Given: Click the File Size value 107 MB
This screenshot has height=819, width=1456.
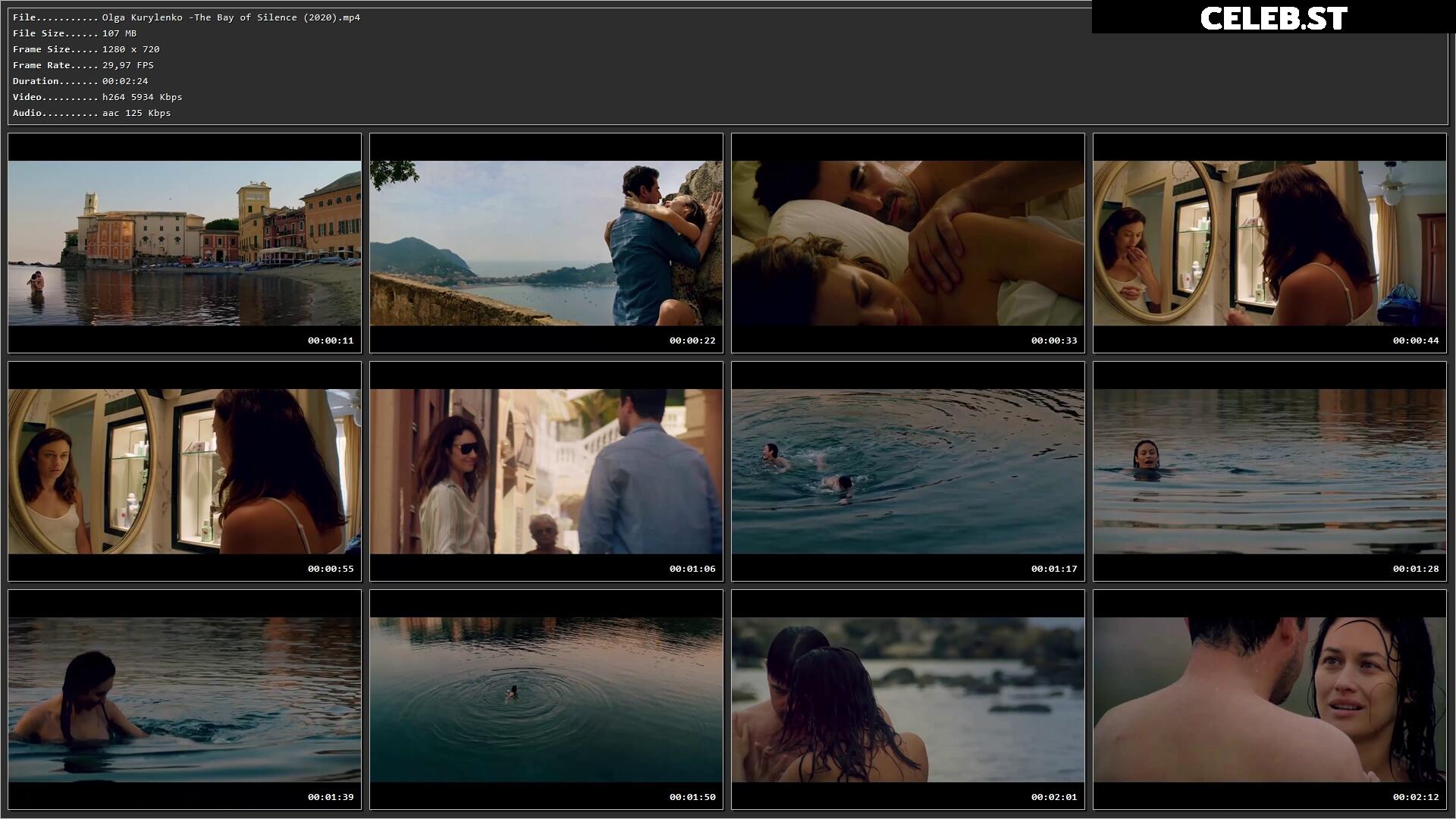Looking at the screenshot, I should (120, 33).
